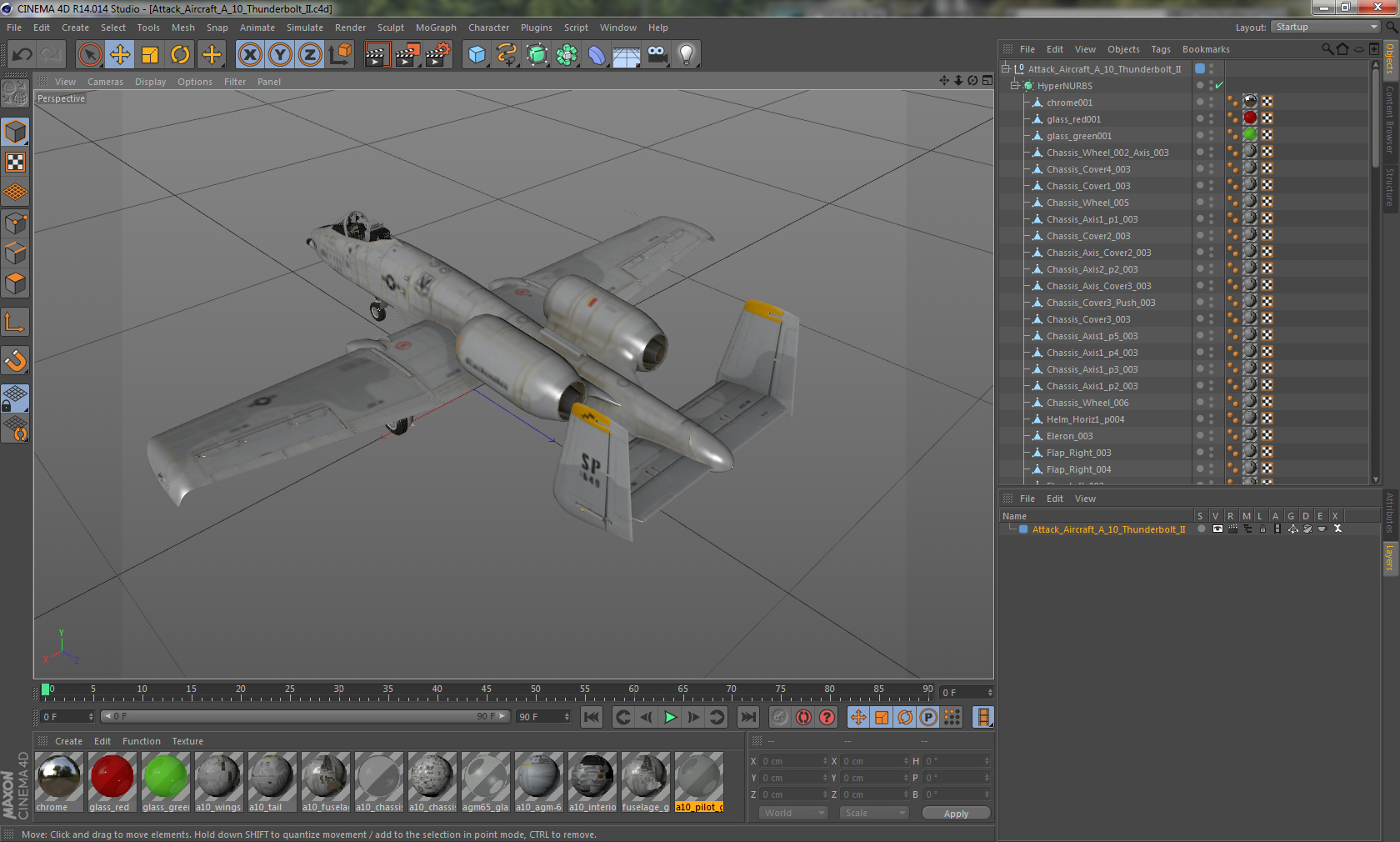Select the glass_green material swatch

pos(166,776)
